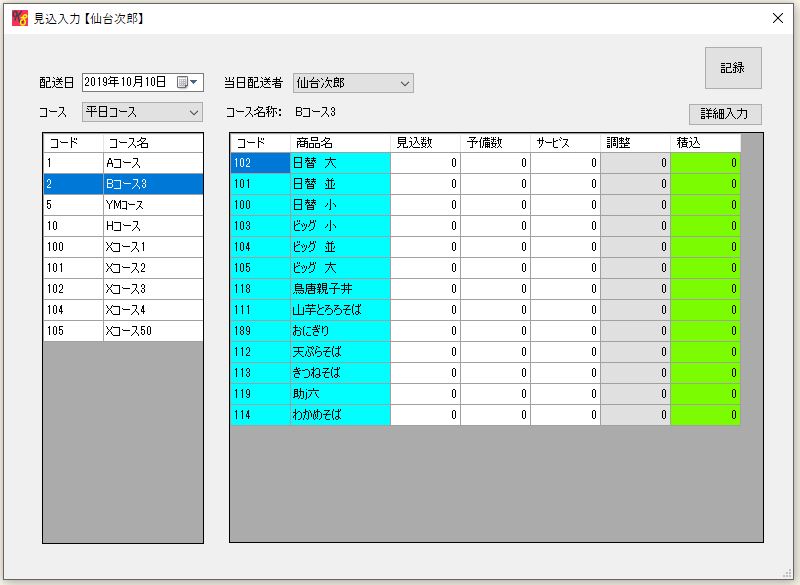Expand the 当日配送者 dropdown

pyautogui.click(x=404, y=83)
